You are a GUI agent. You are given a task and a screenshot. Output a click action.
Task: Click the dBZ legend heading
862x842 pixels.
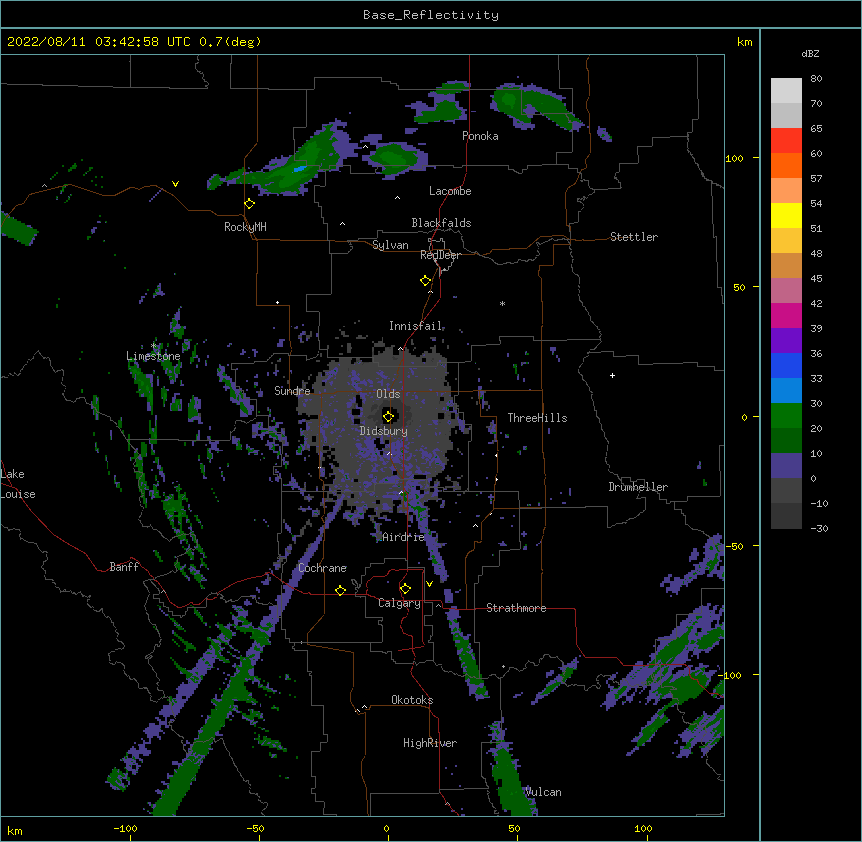[810, 53]
